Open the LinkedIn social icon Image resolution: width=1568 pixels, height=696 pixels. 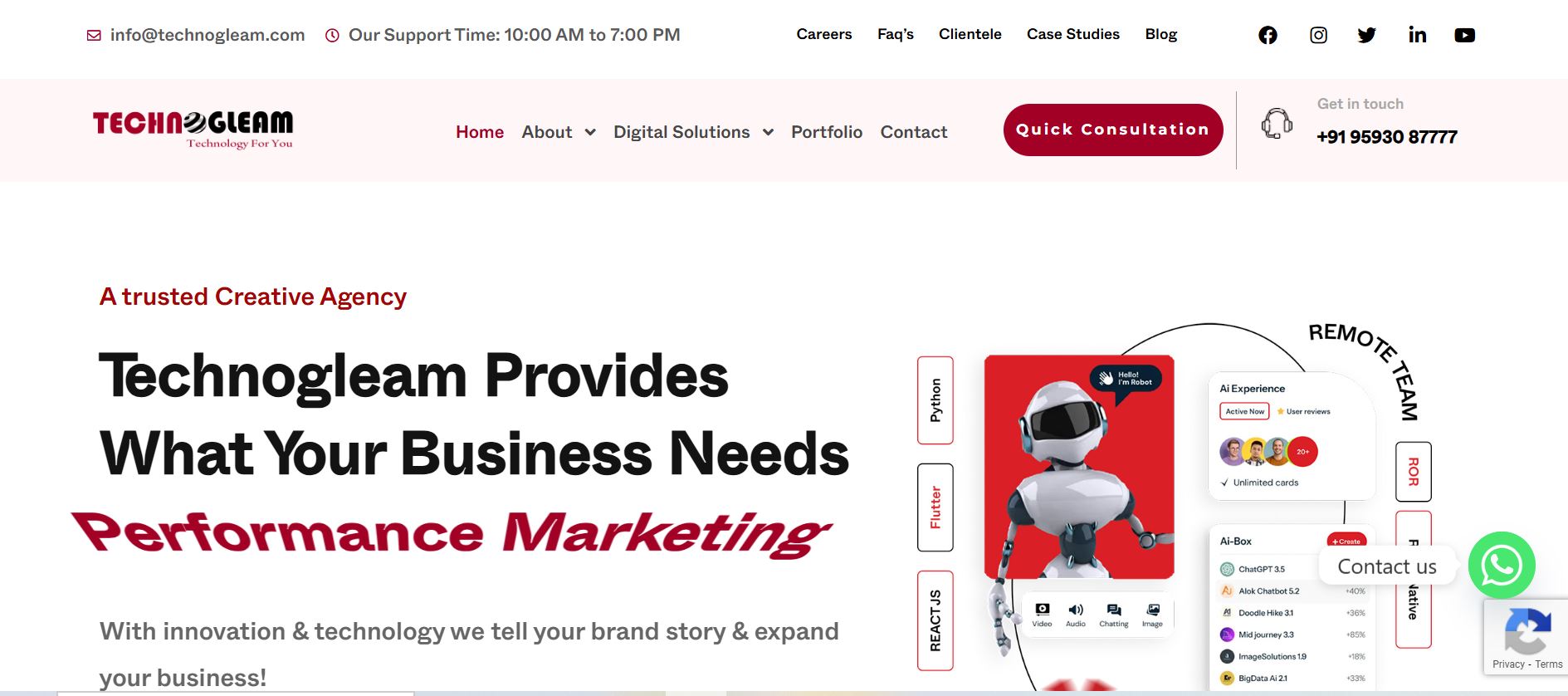(x=1417, y=35)
